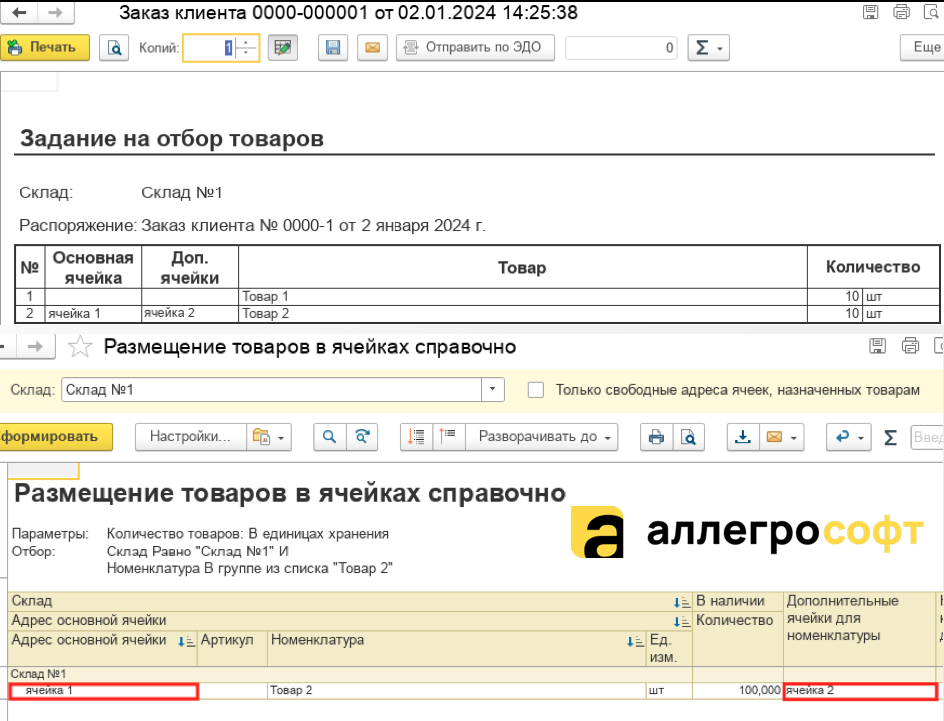The width and height of the screenshot is (944, 721).
Task: Add Размещение товаров report to favorites star
Action: click(x=80, y=347)
